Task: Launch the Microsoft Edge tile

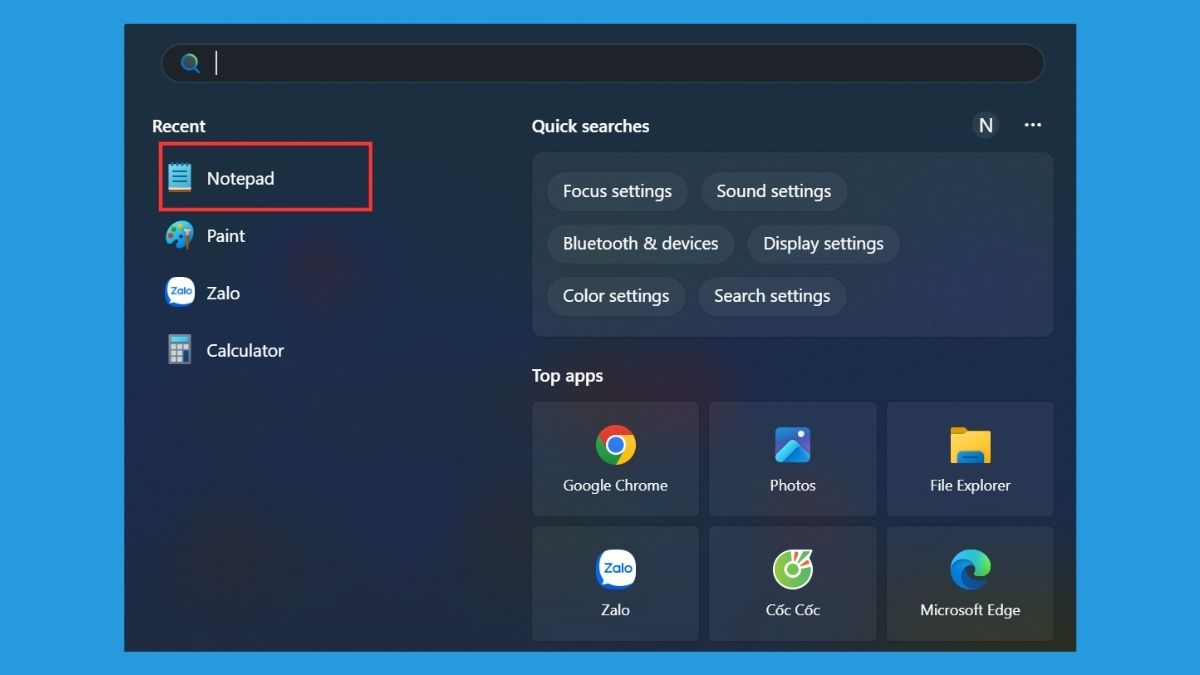Action: coord(970,584)
